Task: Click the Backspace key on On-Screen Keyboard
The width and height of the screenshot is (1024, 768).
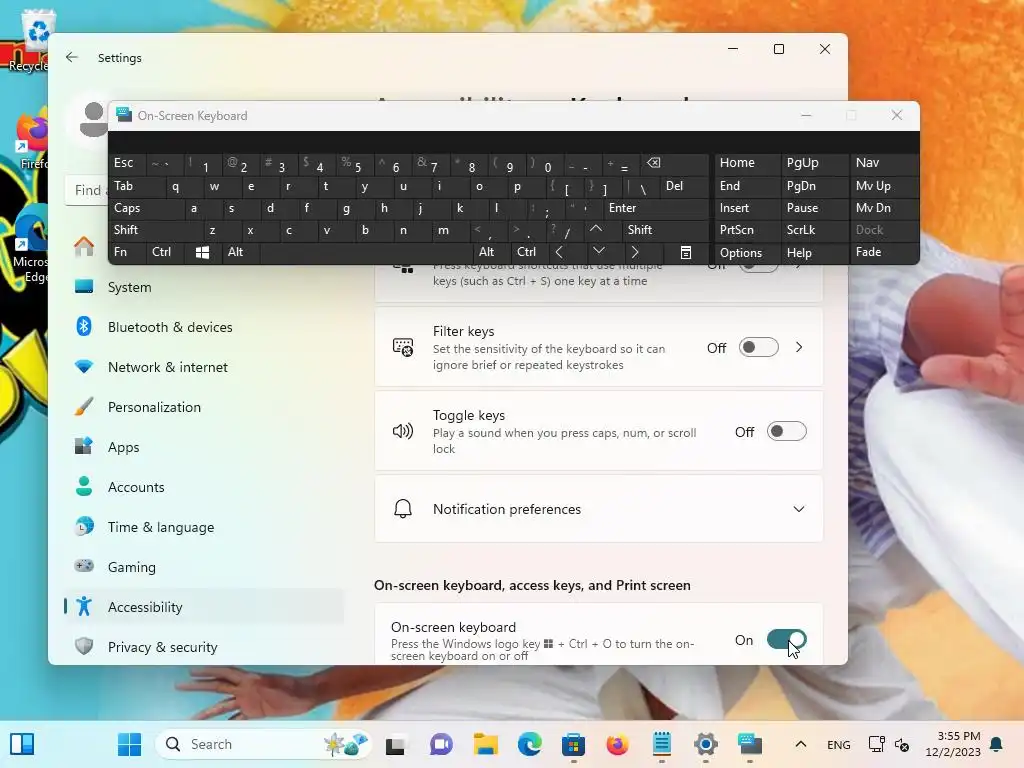Action: (673, 163)
